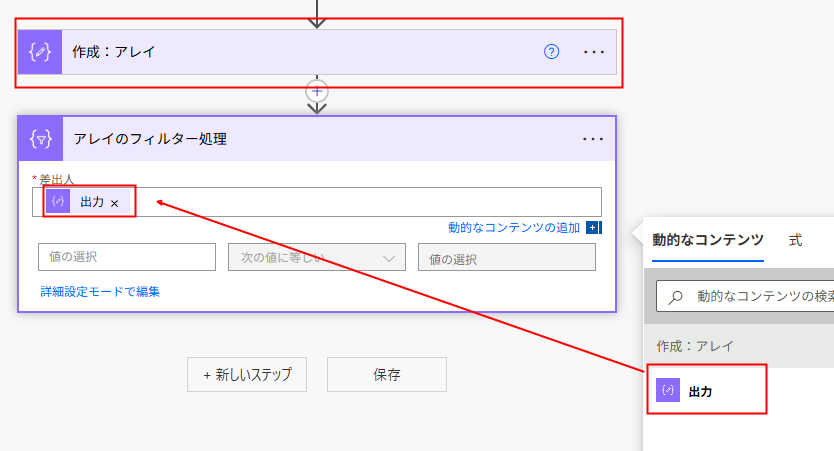The width and height of the screenshot is (834, 451).
Task: Click the 作成:アレイ action title
Action: tap(114, 52)
